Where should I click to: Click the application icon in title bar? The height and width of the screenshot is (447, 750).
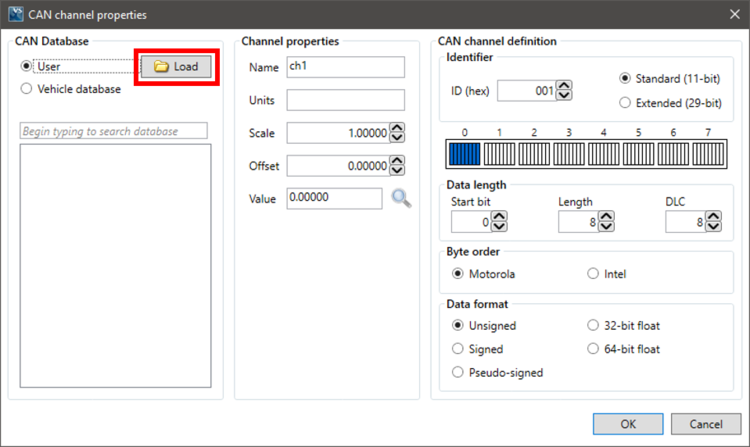pyautogui.click(x=16, y=14)
